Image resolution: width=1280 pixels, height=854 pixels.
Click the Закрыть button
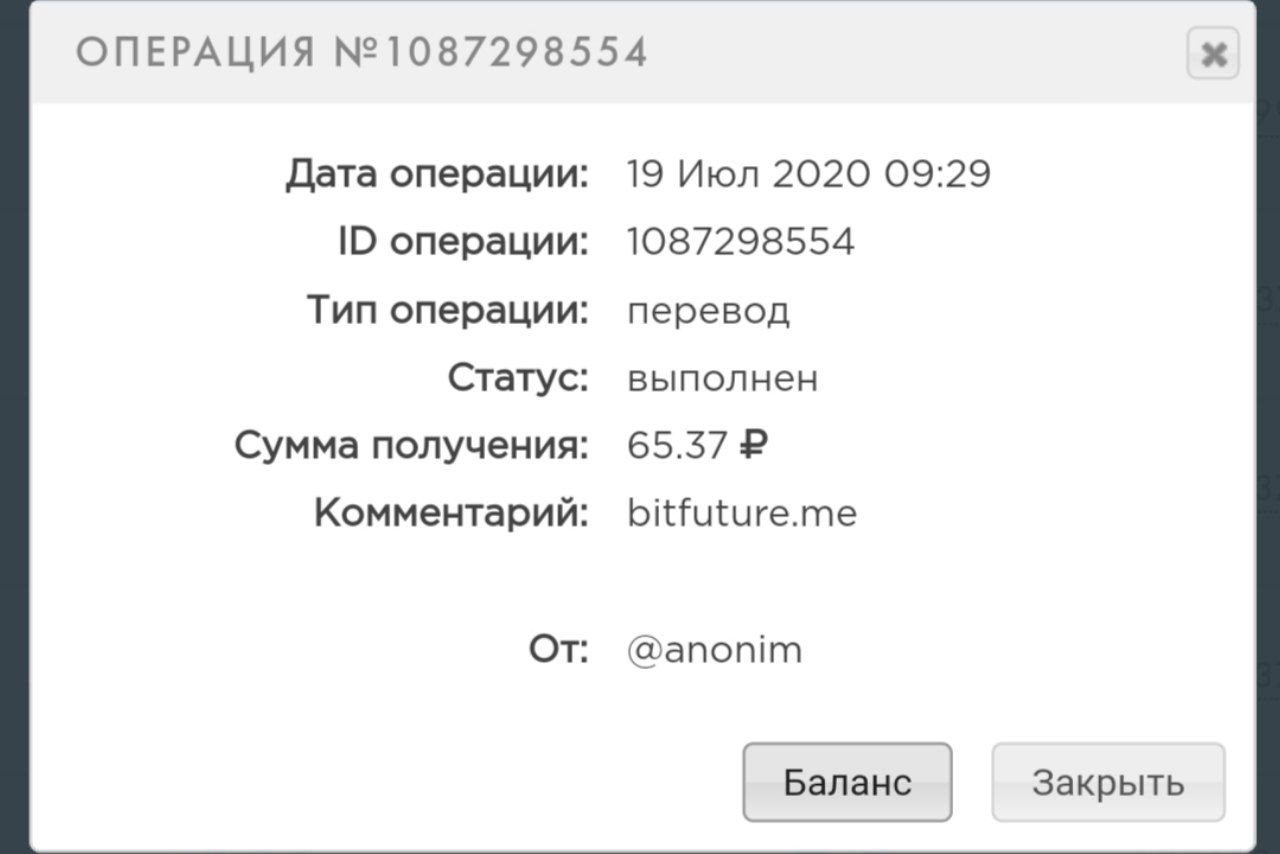1108,782
